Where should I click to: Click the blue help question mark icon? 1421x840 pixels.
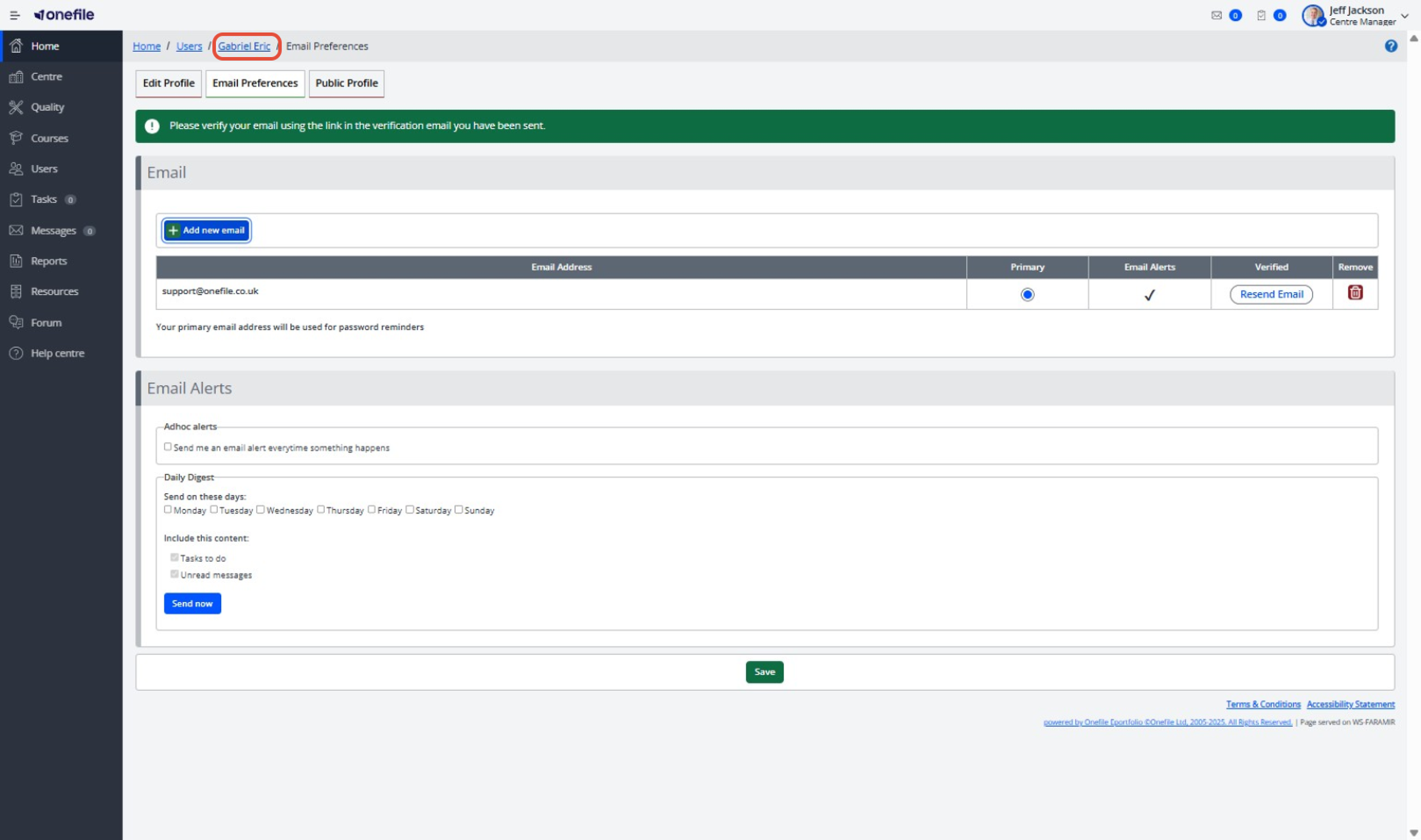point(1391,46)
